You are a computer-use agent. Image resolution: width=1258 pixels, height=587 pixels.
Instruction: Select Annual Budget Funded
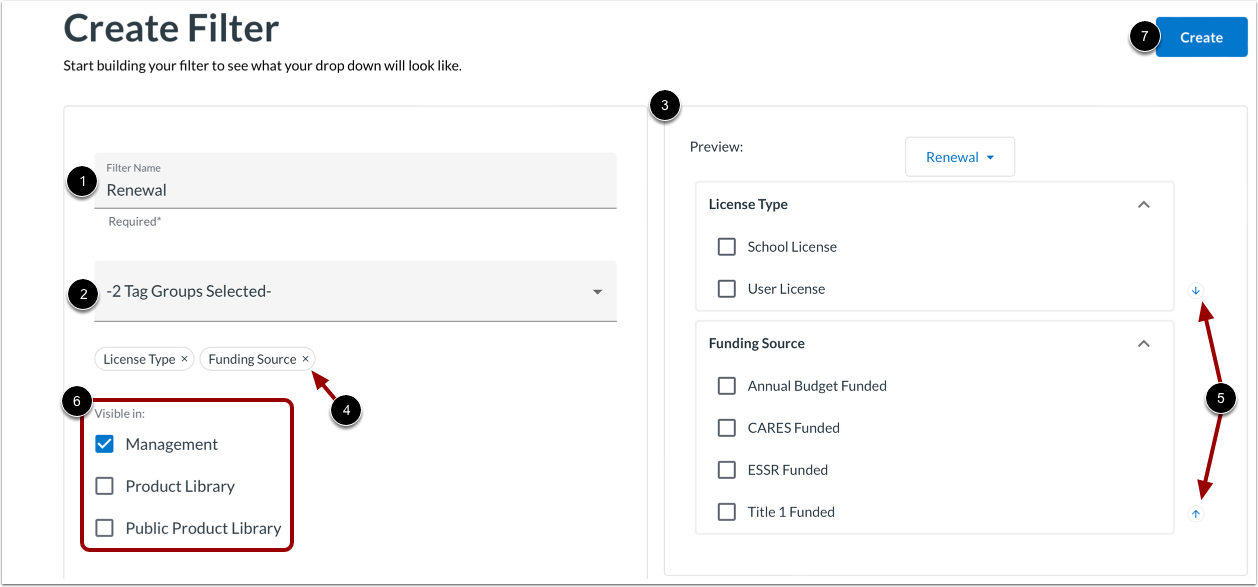point(726,385)
